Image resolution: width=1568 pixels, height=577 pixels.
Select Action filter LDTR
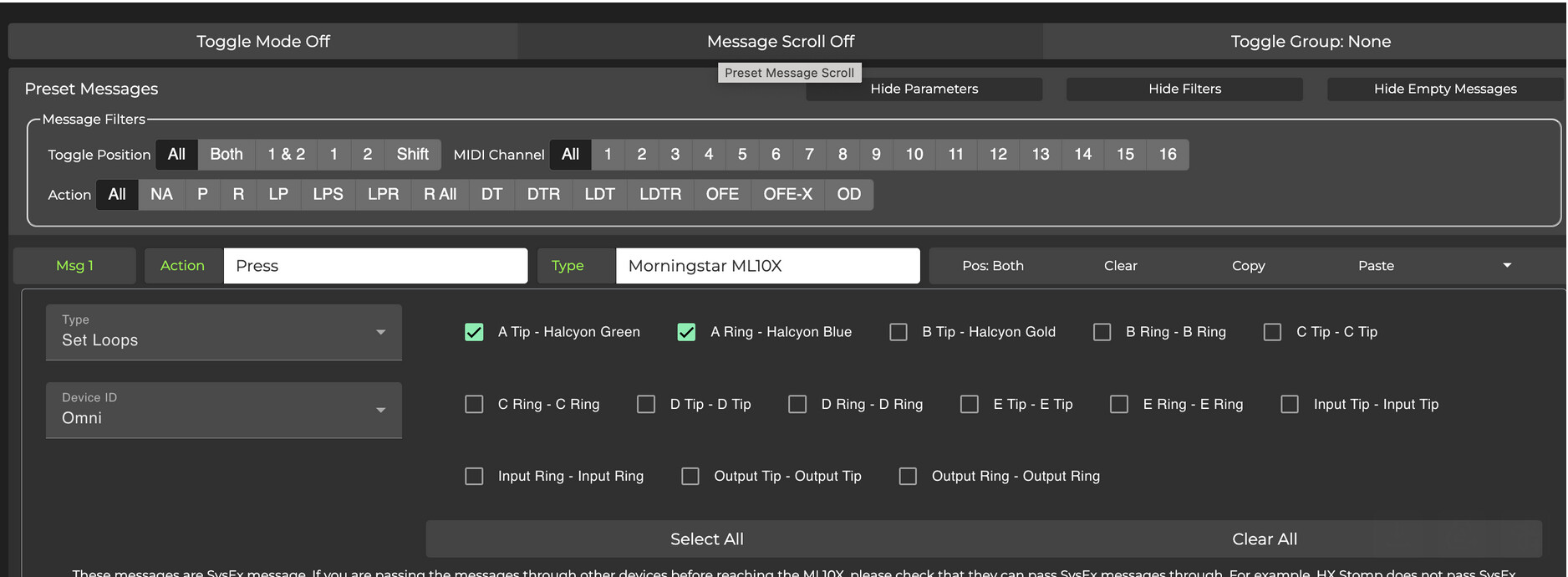660,194
